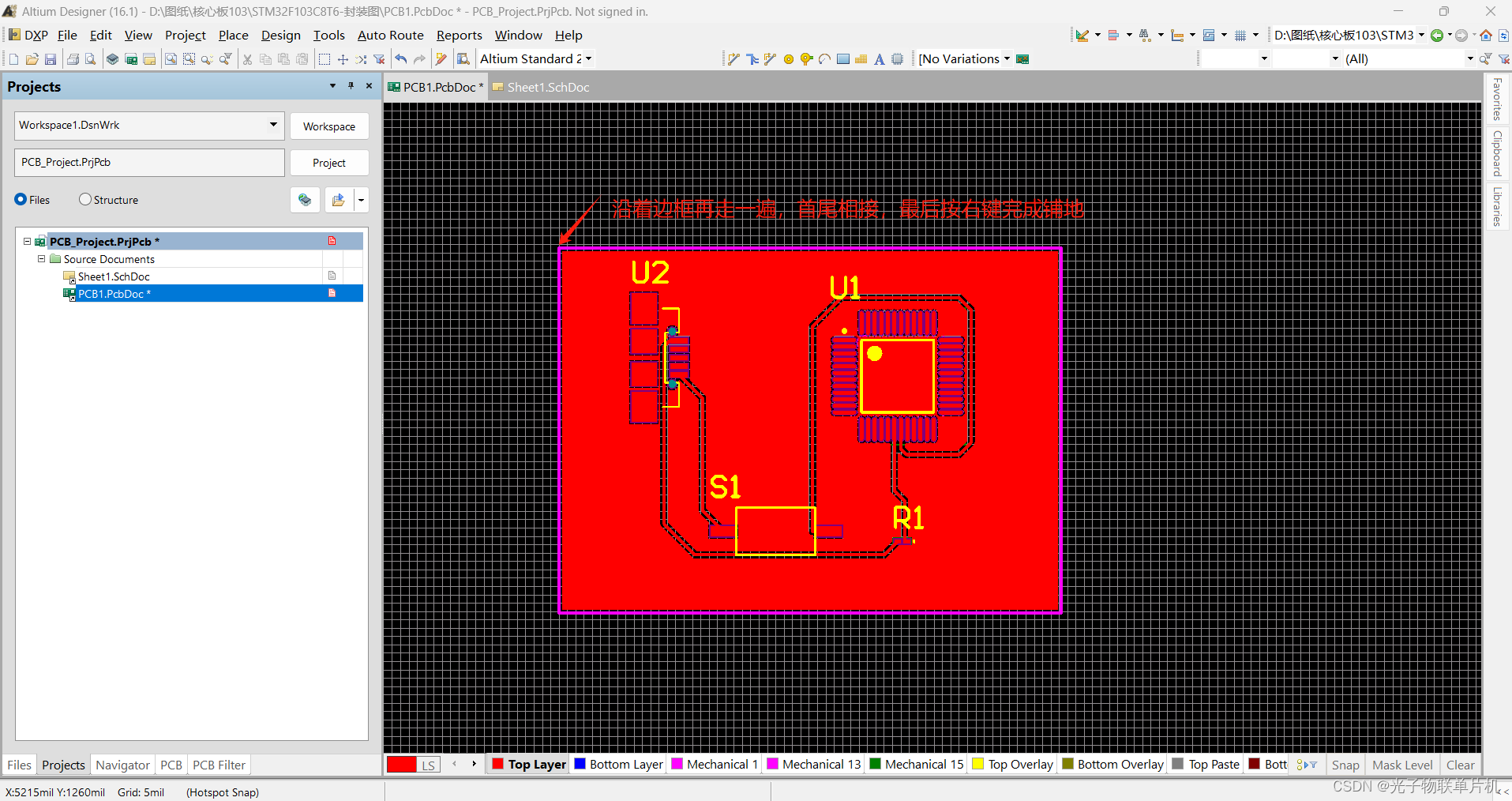Select the Place Fill rectangle icon
The image size is (1512, 801).
click(843, 59)
